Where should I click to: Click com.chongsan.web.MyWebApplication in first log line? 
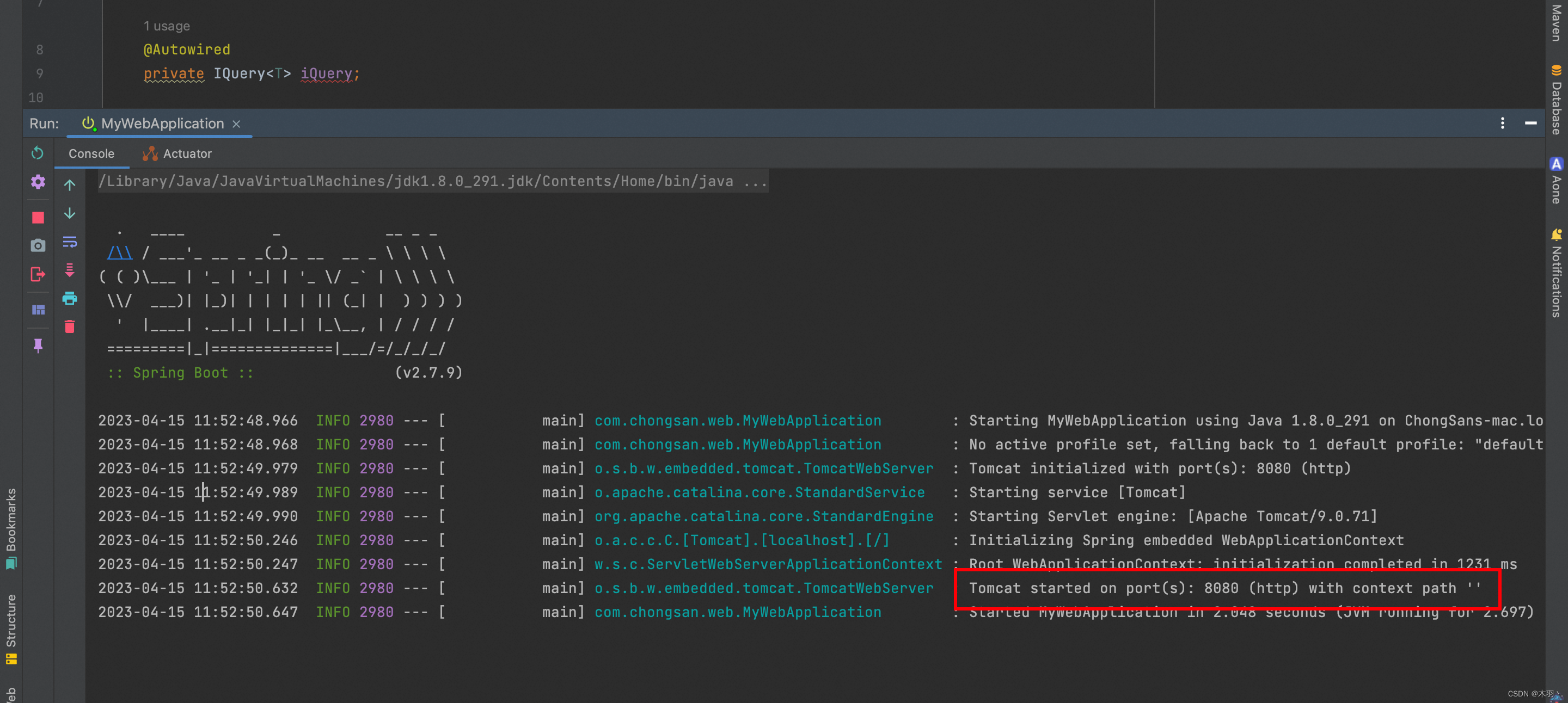738,421
